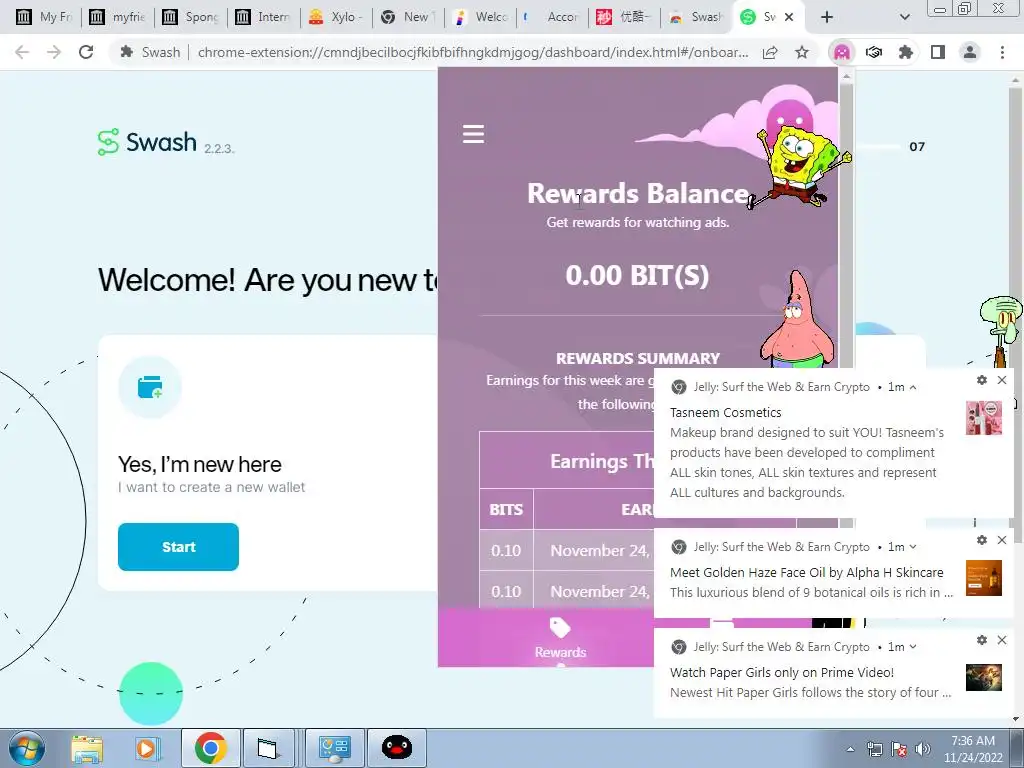Open the hamburger menu in the rewards popup
Viewport: 1024px width, 768px height.
click(x=473, y=134)
